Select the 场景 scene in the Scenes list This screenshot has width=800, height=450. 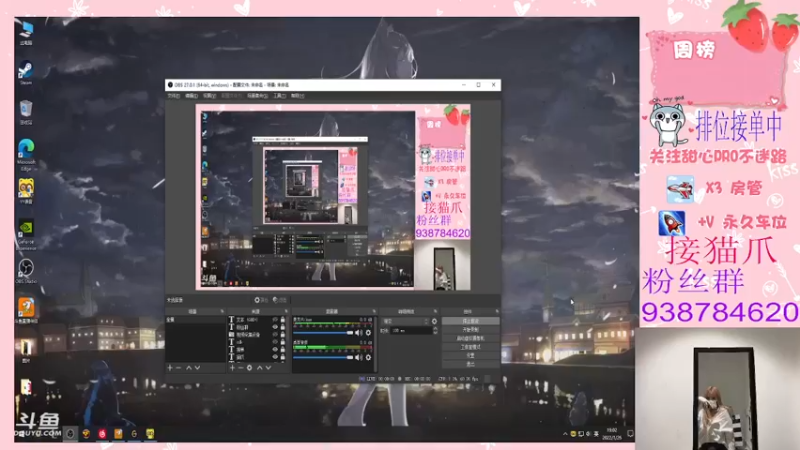(195, 319)
